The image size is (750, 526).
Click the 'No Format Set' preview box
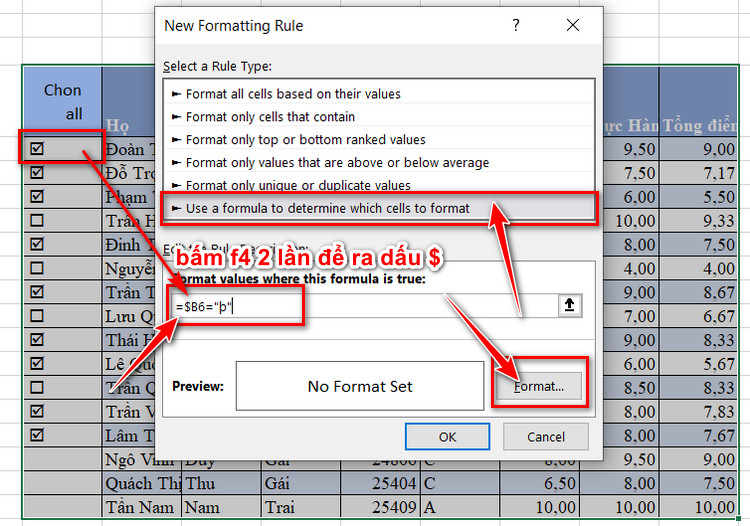pos(360,386)
